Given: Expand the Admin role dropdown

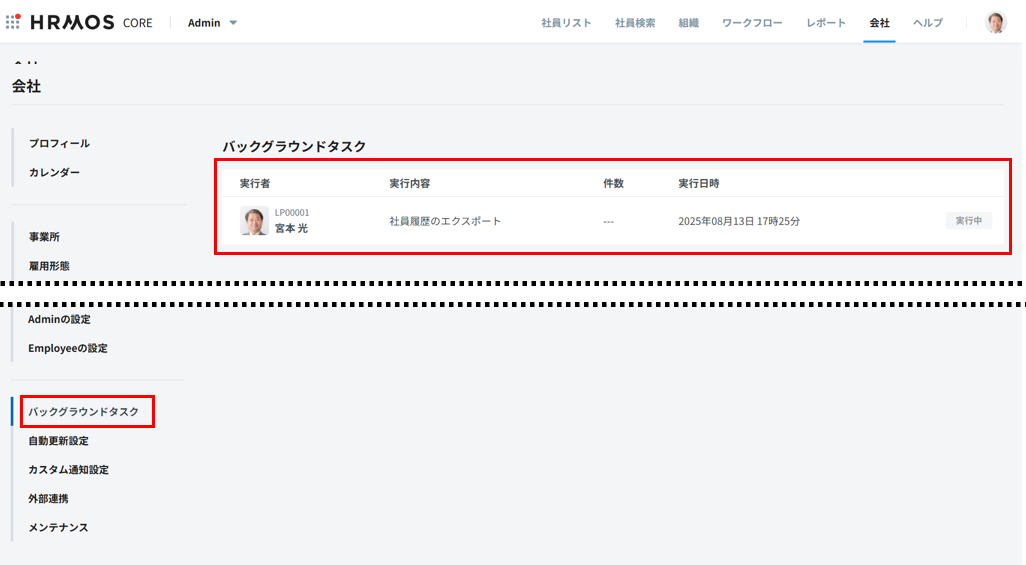Looking at the screenshot, I should coord(212,23).
